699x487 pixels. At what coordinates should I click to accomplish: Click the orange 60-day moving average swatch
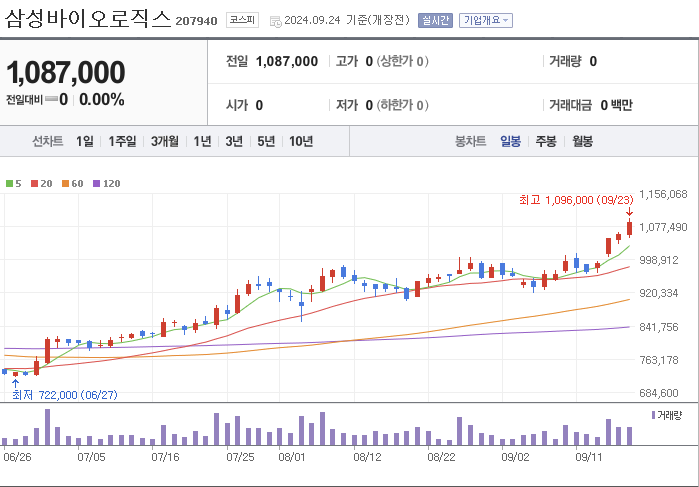point(64,183)
